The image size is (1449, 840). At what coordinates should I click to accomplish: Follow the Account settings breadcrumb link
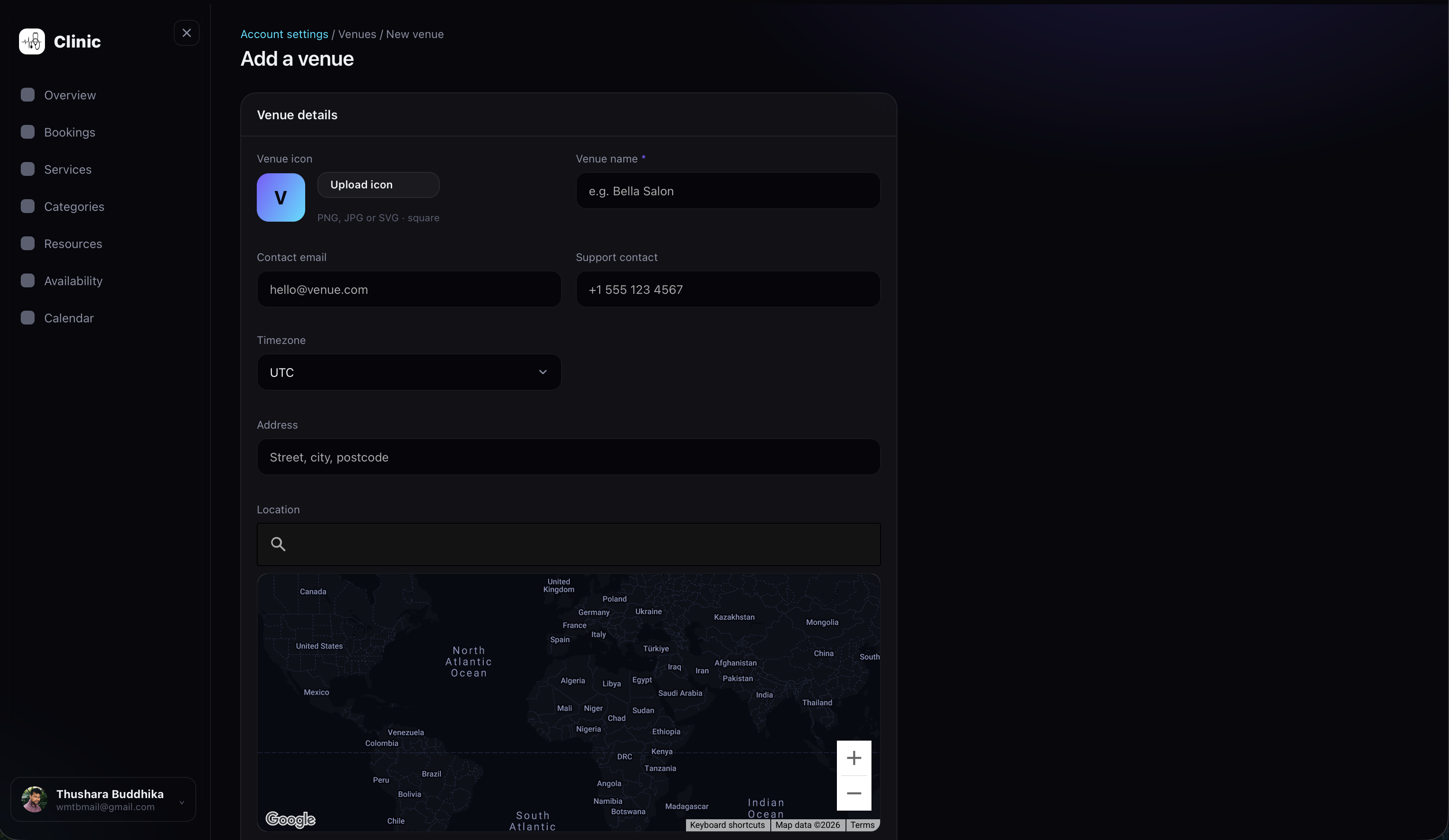(284, 34)
